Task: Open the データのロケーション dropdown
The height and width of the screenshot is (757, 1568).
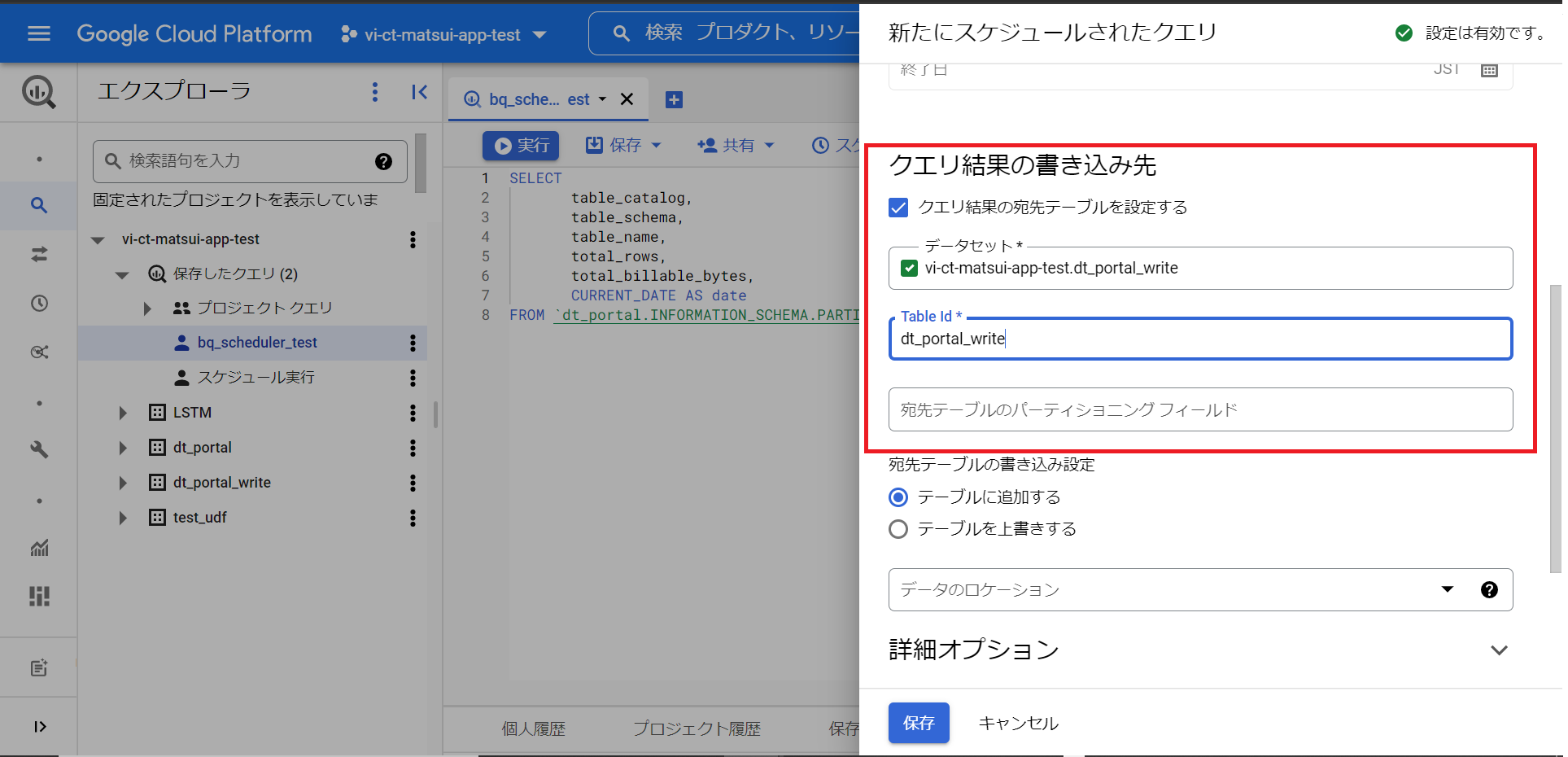Action: point(1448,589)
